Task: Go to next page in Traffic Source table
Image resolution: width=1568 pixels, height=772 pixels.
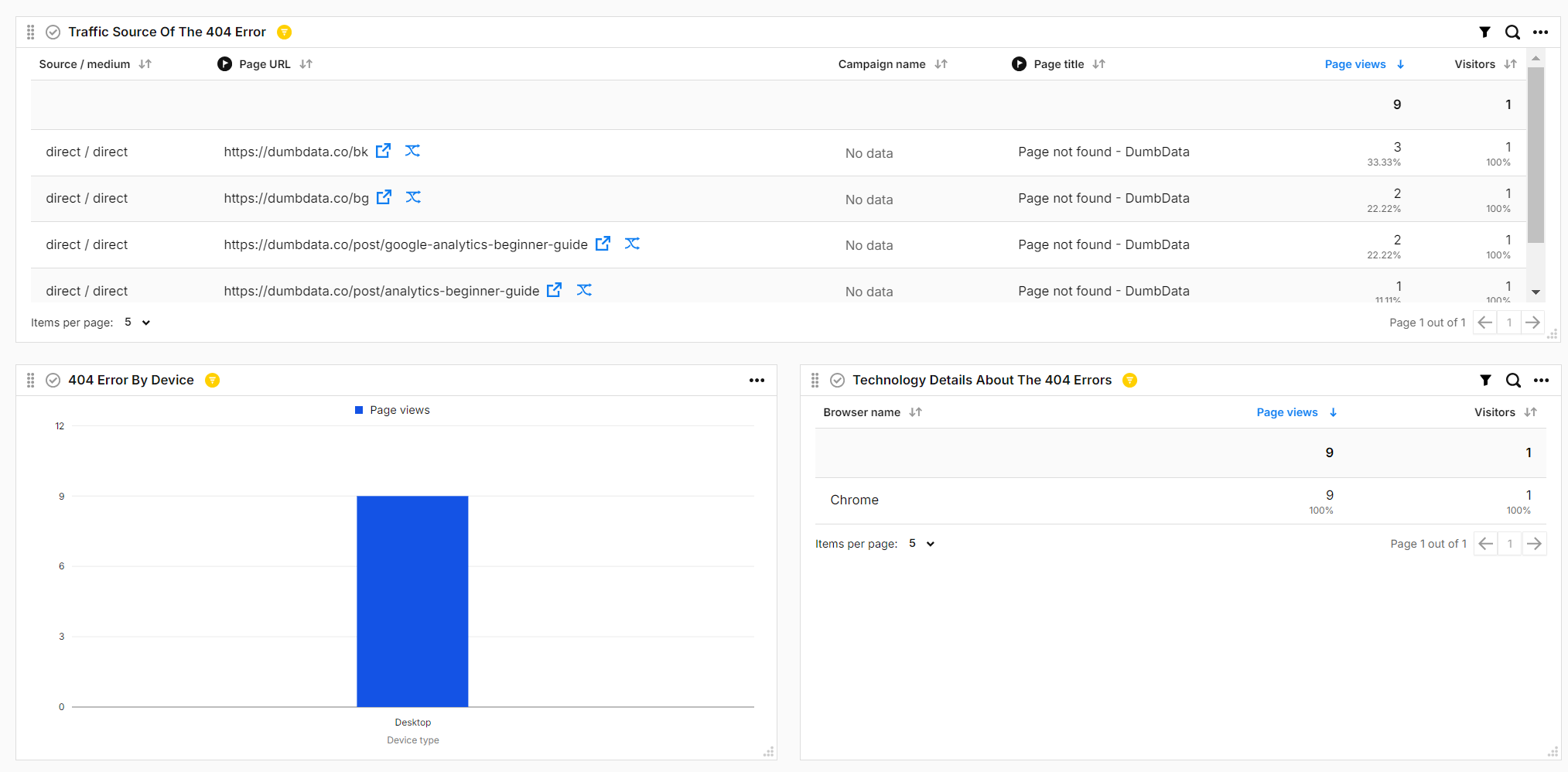Action: [x=1532, y=323]
